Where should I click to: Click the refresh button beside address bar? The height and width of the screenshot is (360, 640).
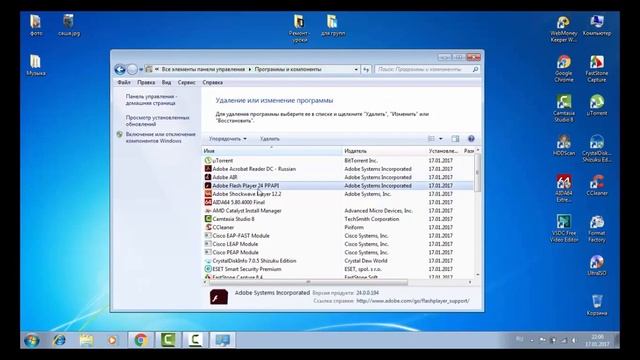click(366, 69)
